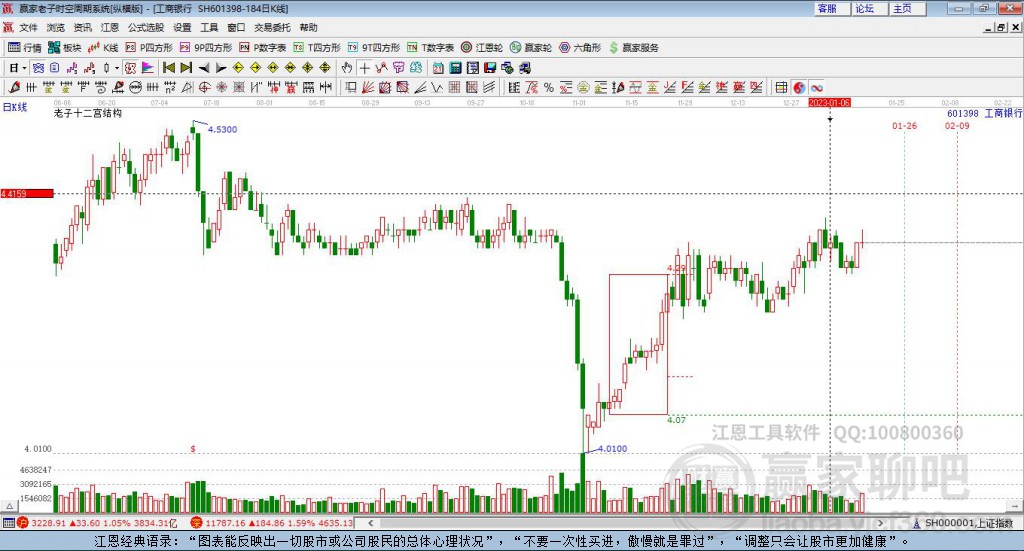This screenshot has width=1024, height=551.
Task: Click the 4.5300 high price label
Action: 223,129
